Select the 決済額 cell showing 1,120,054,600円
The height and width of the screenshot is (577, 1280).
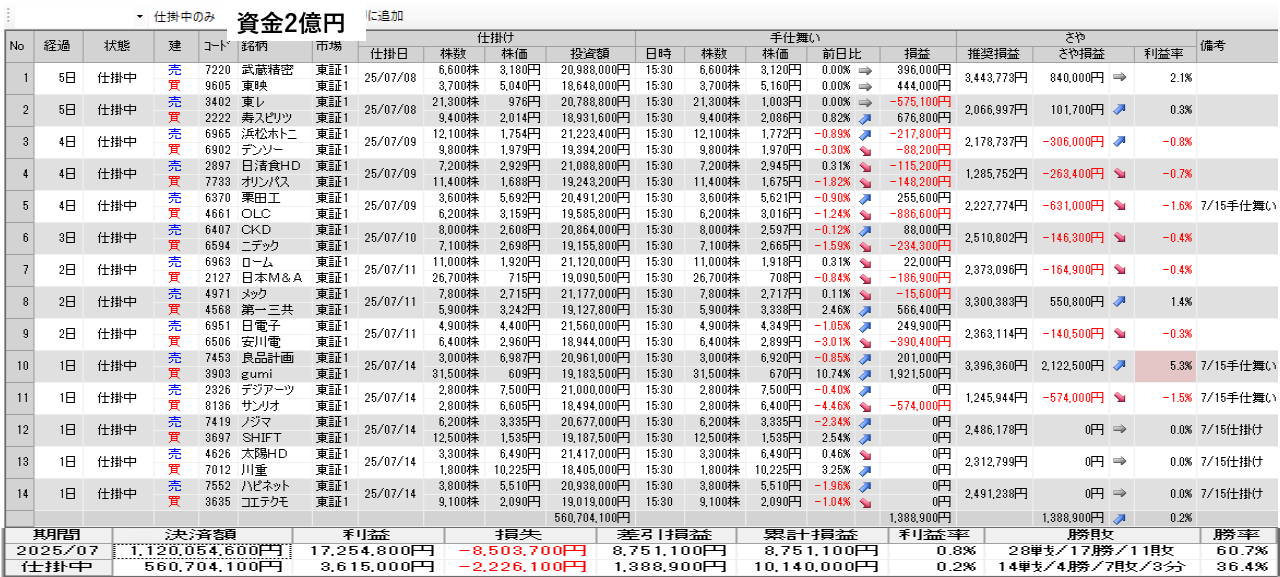tap(202, 551)
